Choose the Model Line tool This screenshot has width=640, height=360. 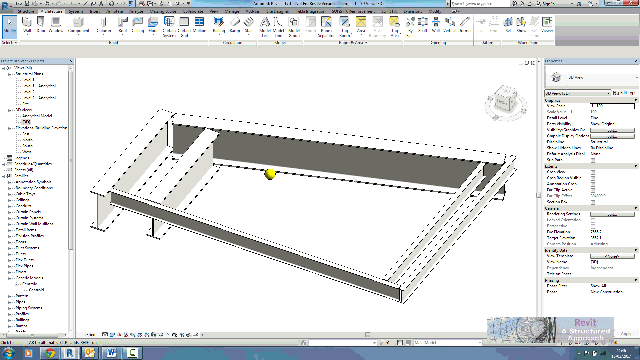278,27
